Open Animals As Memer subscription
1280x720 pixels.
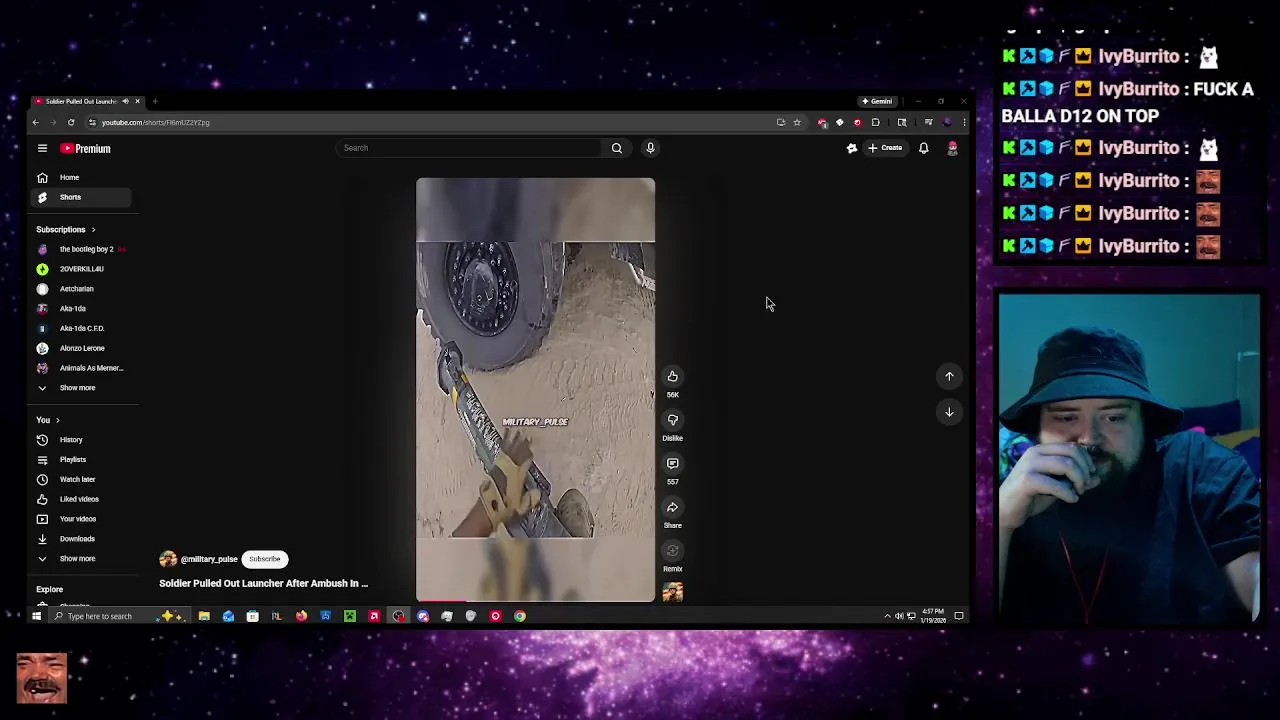click(x=80, y=368)
